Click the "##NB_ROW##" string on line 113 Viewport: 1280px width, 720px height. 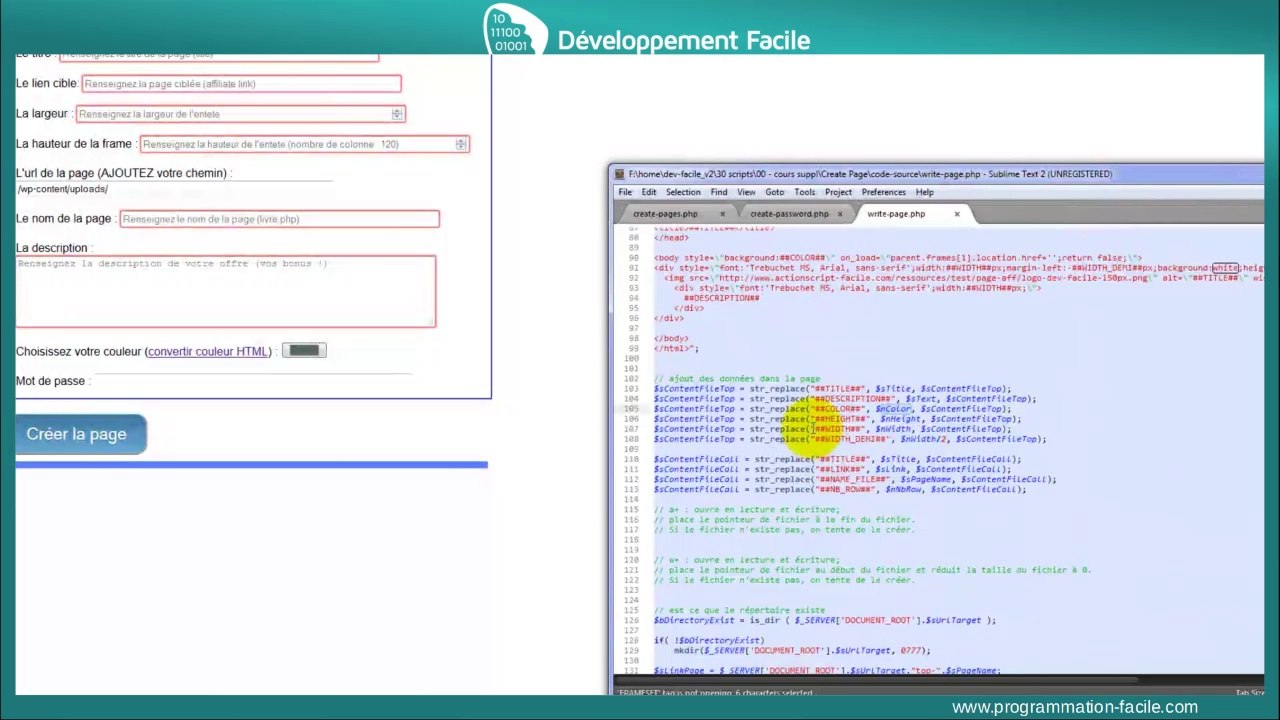(x=845, y=489)
